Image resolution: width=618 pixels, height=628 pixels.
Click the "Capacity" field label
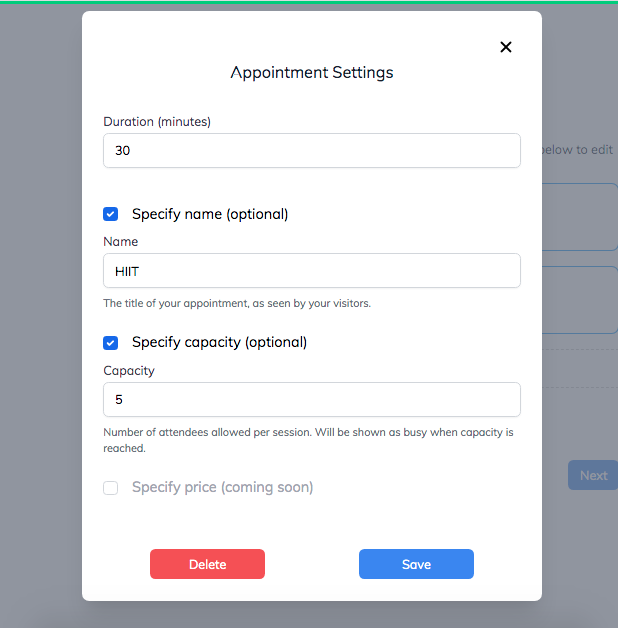tap(129, 370)
